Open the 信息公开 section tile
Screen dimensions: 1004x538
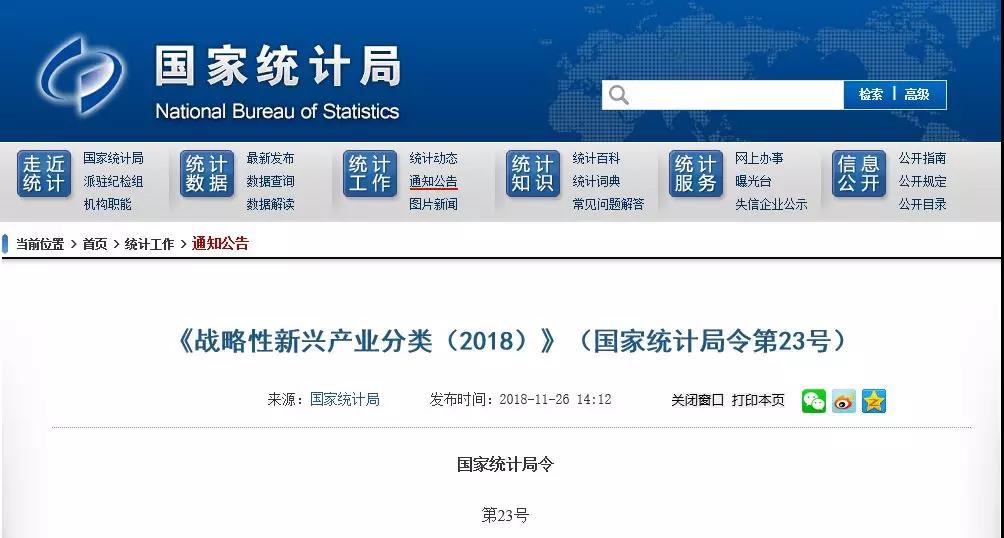[x=859, y=174]
